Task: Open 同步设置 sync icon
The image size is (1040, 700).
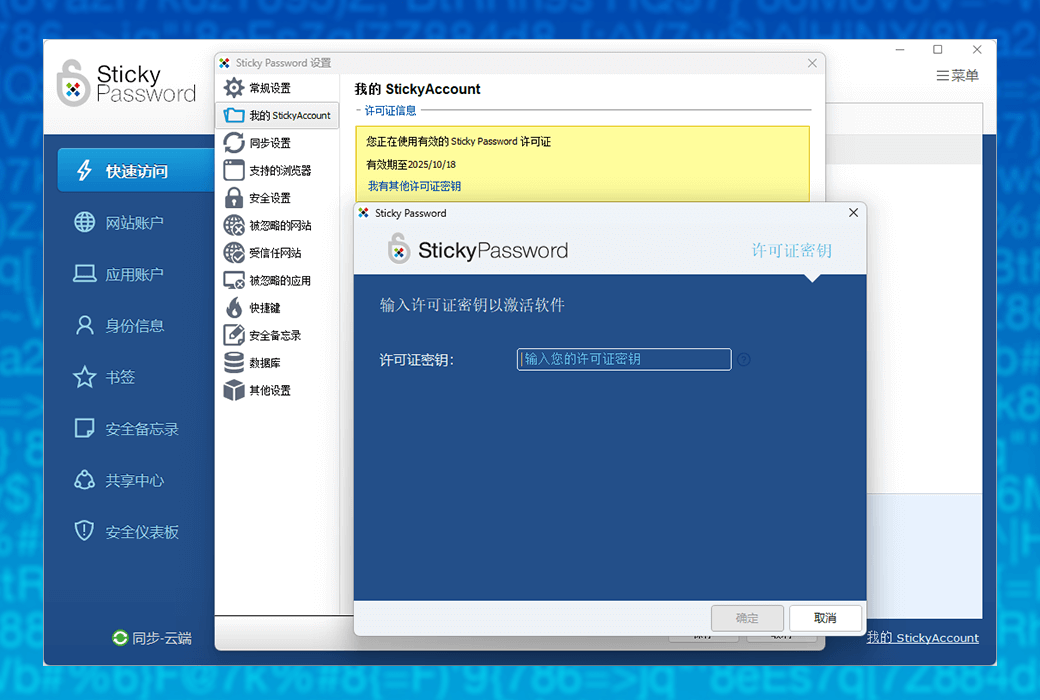Action: (233, 143)
